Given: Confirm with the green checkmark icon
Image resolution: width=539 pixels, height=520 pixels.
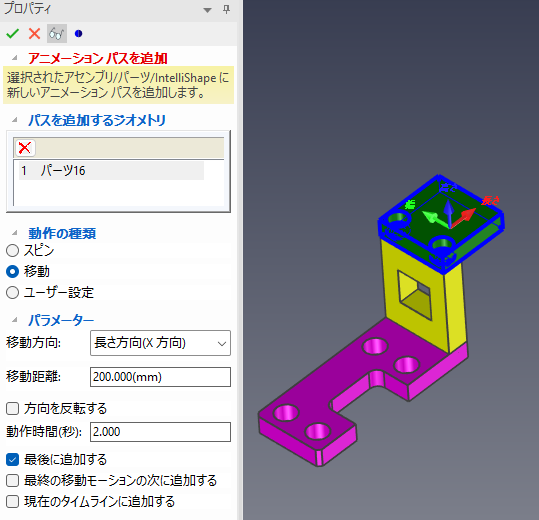Looking at the screenshot, I should coord(12,33).
